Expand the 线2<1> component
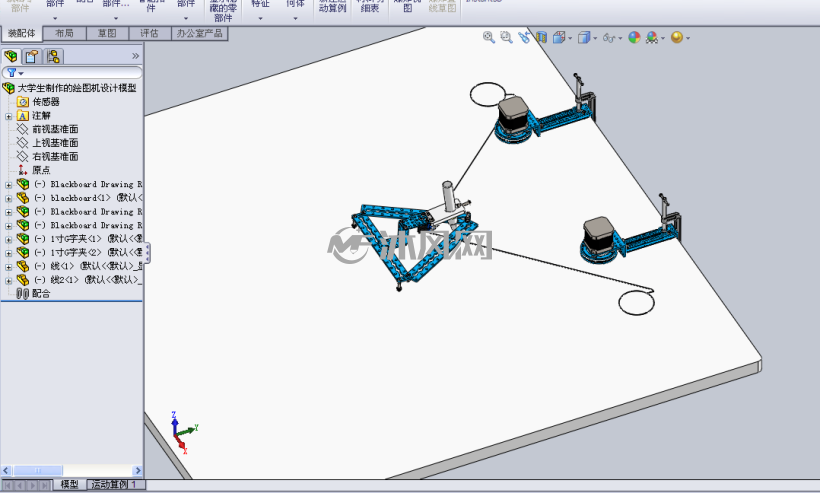Viewport: 820px width, 493px height. pos(8,280)
